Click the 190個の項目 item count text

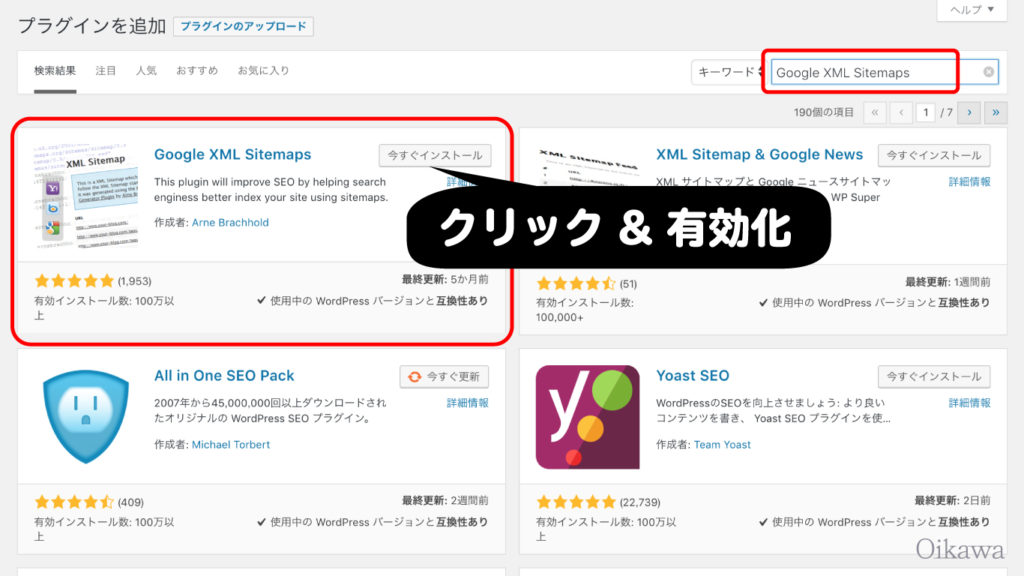[824, 112]
